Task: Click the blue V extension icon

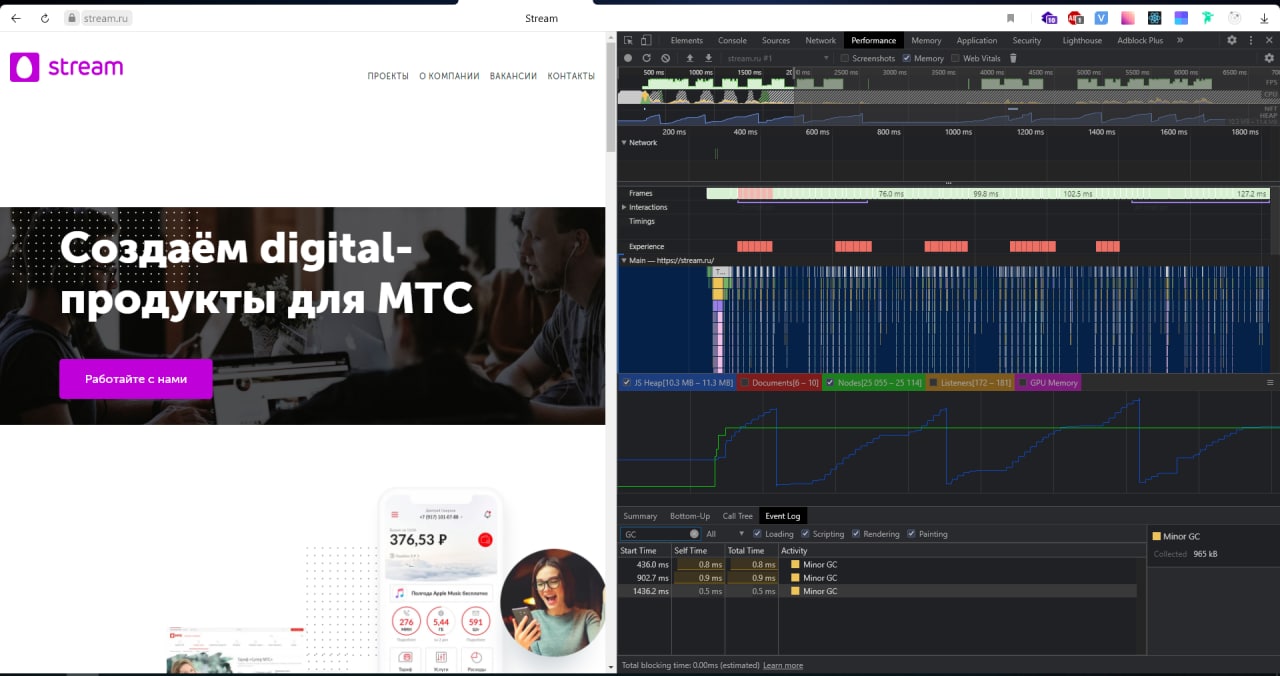Action: coord(1101,18)
